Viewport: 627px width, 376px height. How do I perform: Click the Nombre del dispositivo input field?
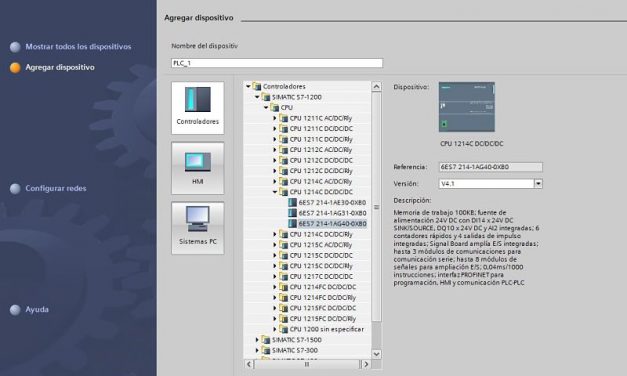pyautogui.click(x=277, y=63)
